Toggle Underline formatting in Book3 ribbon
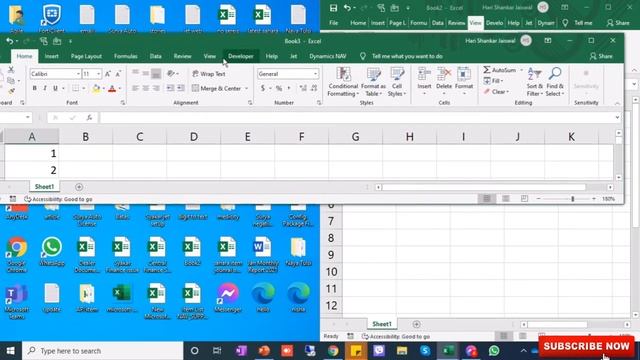This screenshot has height=360, width=640. click(x=55, y=88)
